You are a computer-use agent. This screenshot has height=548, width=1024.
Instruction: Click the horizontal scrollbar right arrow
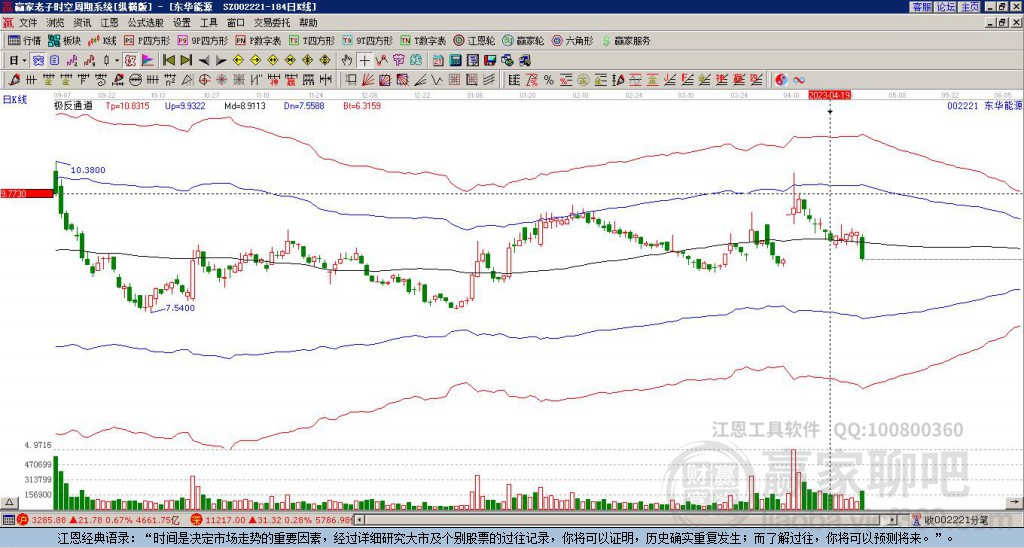(x=891, y=520)
